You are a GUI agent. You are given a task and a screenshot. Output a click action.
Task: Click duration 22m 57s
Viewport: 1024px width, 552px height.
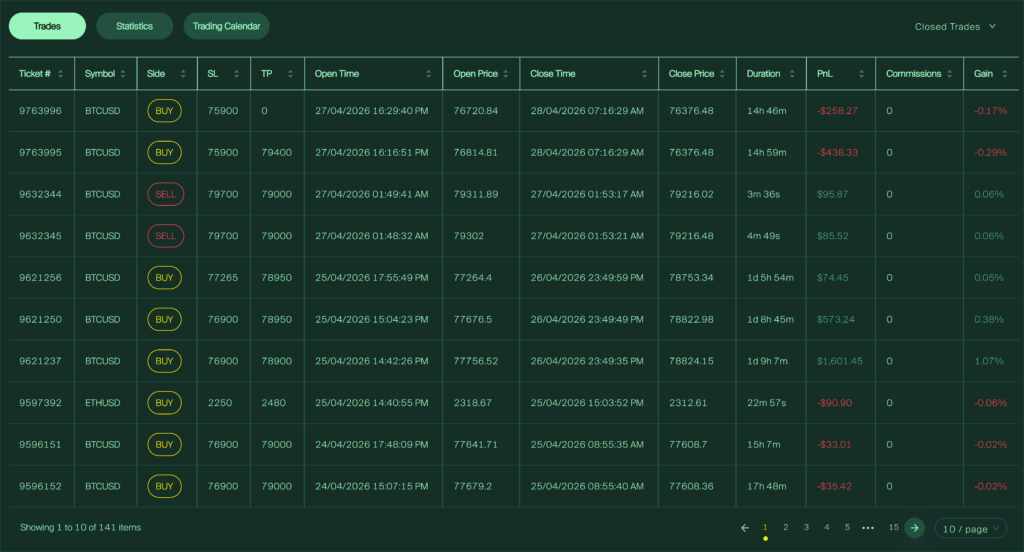point(767,403)
